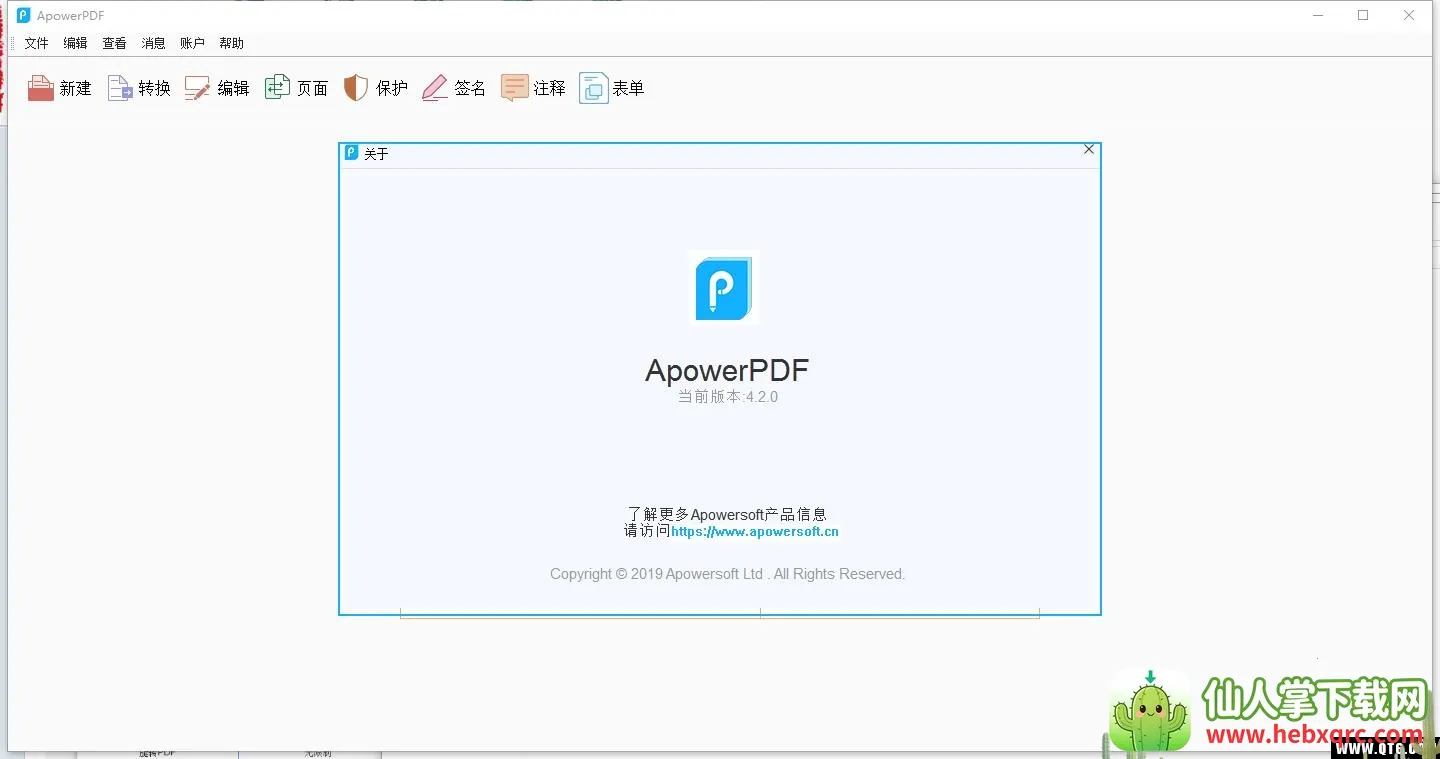
Task: Select the Edit (编辑) toolbar icon
Action: (x=198, y=88)
